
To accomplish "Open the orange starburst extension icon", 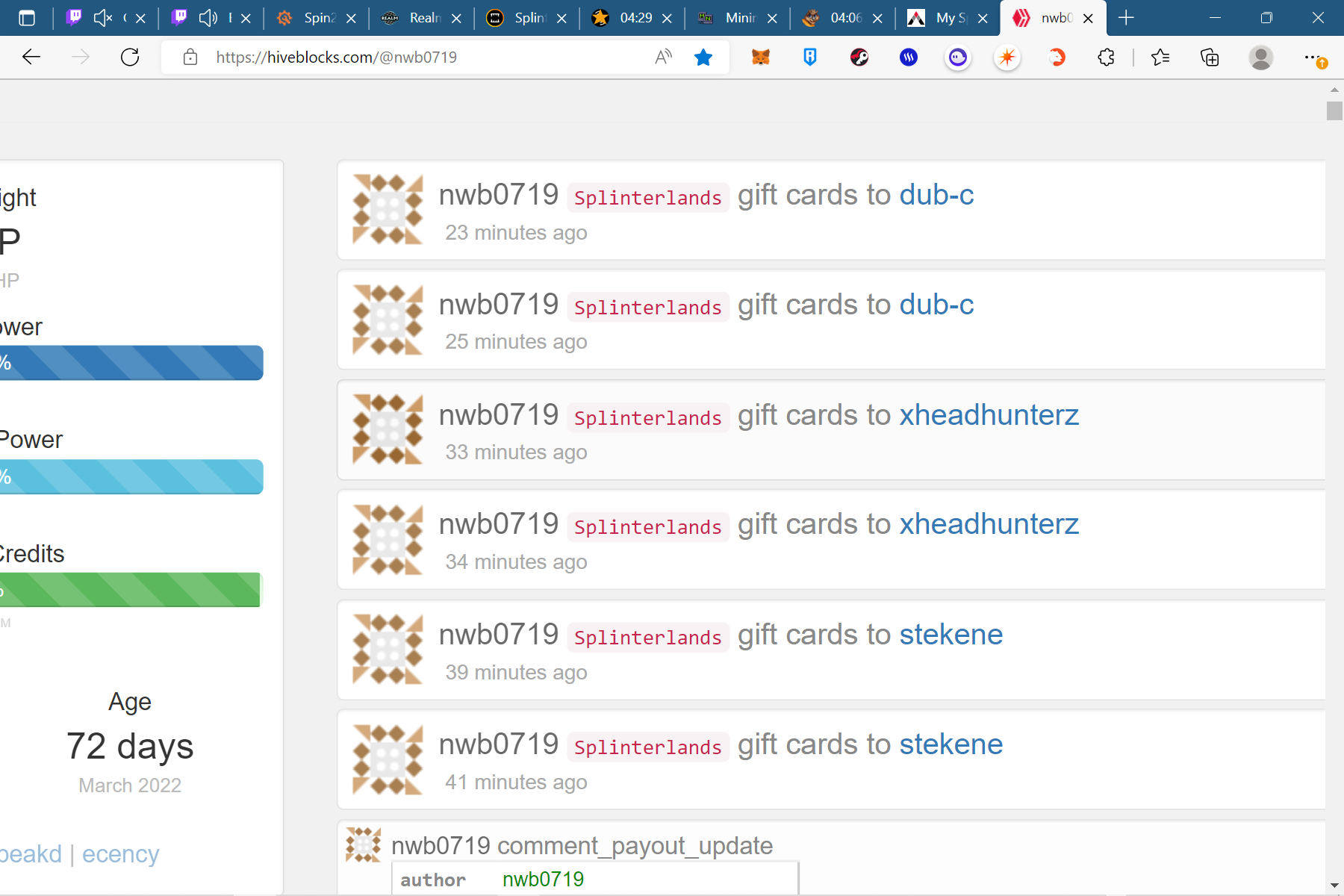I will [1007, 57].
